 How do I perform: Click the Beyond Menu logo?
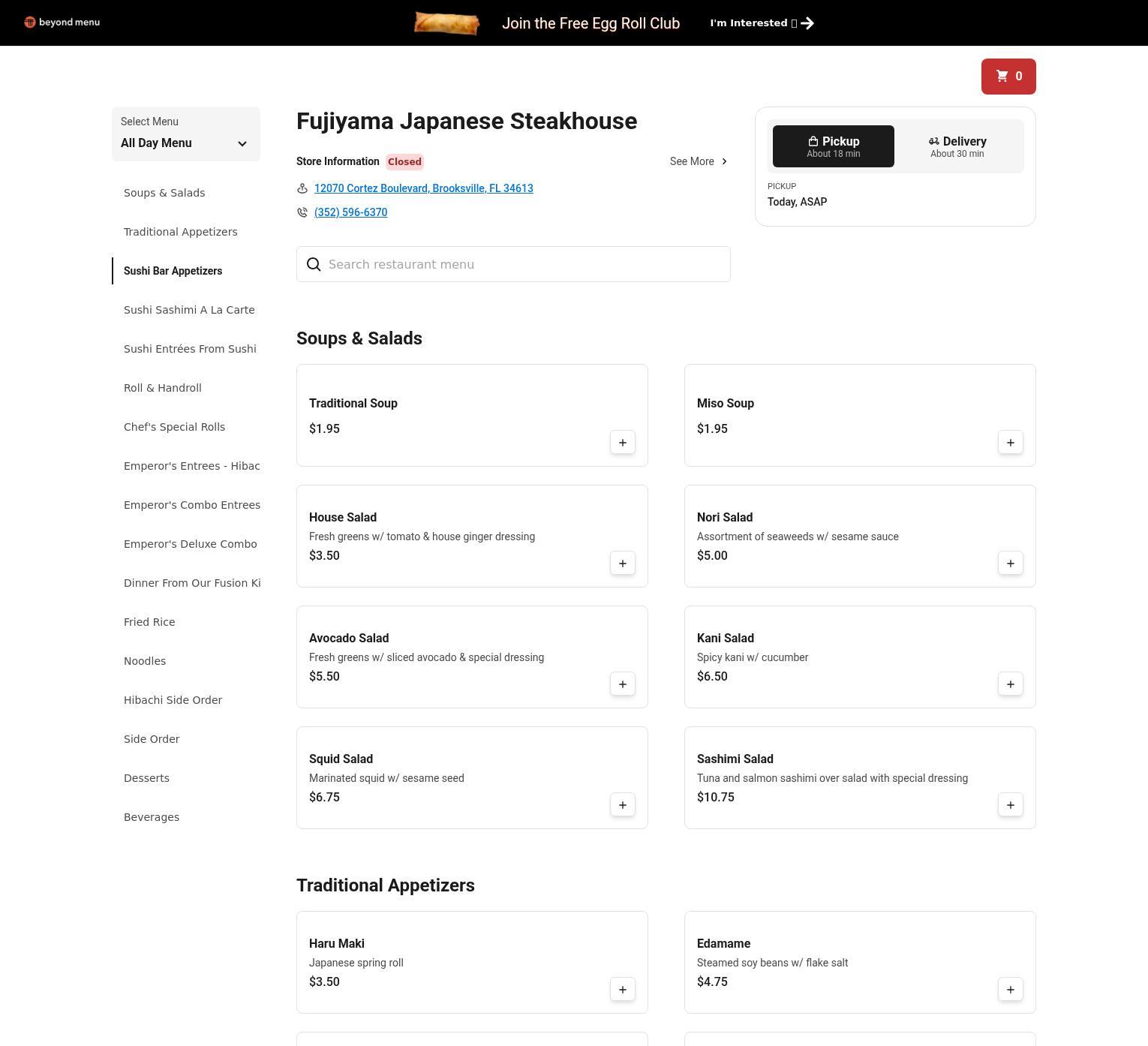coord(62,23)
